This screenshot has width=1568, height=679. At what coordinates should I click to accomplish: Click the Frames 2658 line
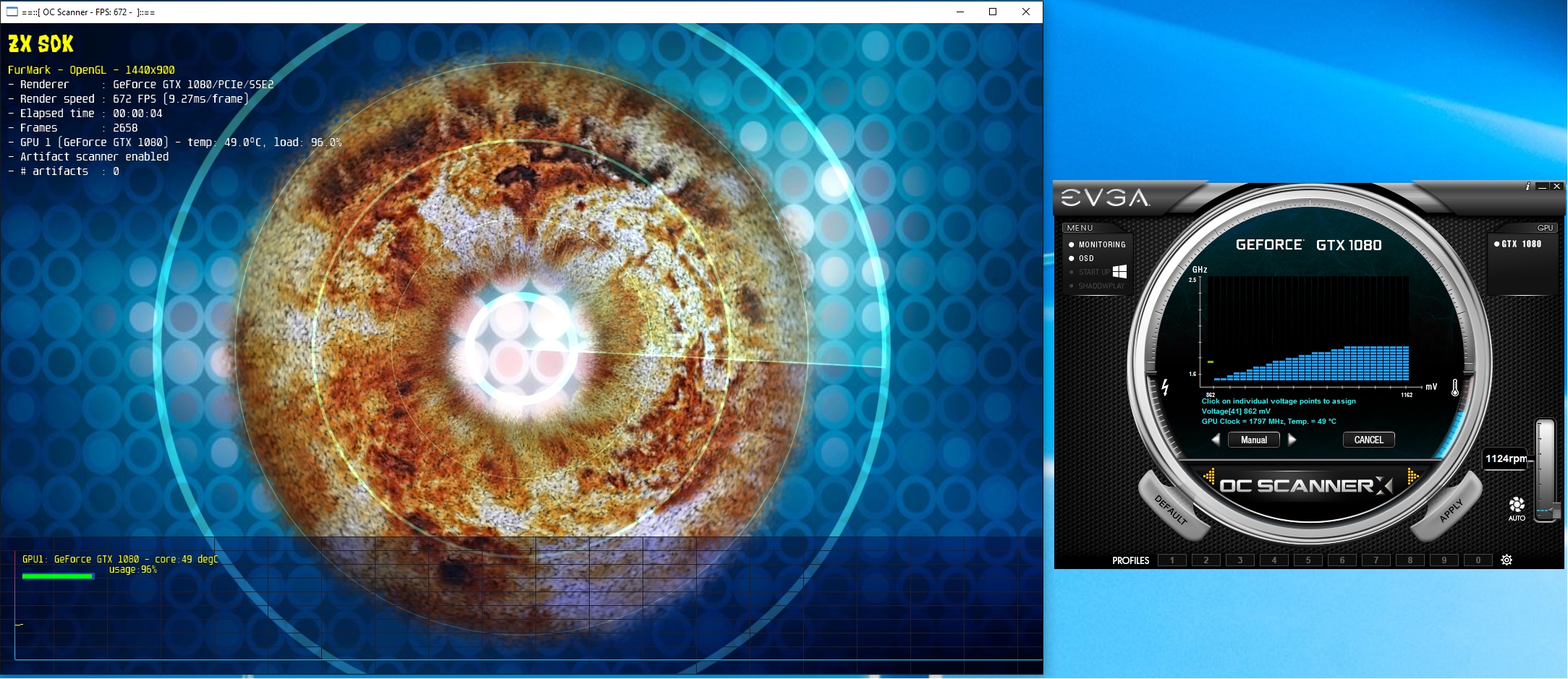pos(72,128)
